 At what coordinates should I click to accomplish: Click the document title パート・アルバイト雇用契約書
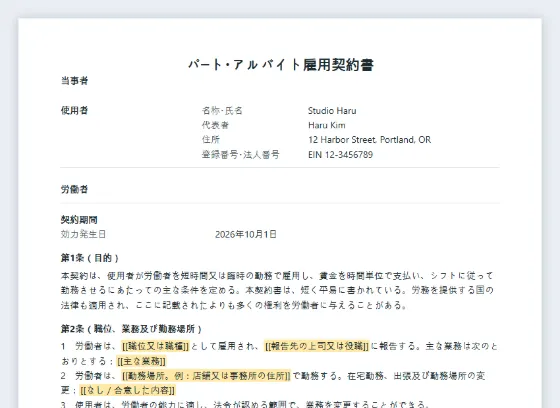[281, 65]
